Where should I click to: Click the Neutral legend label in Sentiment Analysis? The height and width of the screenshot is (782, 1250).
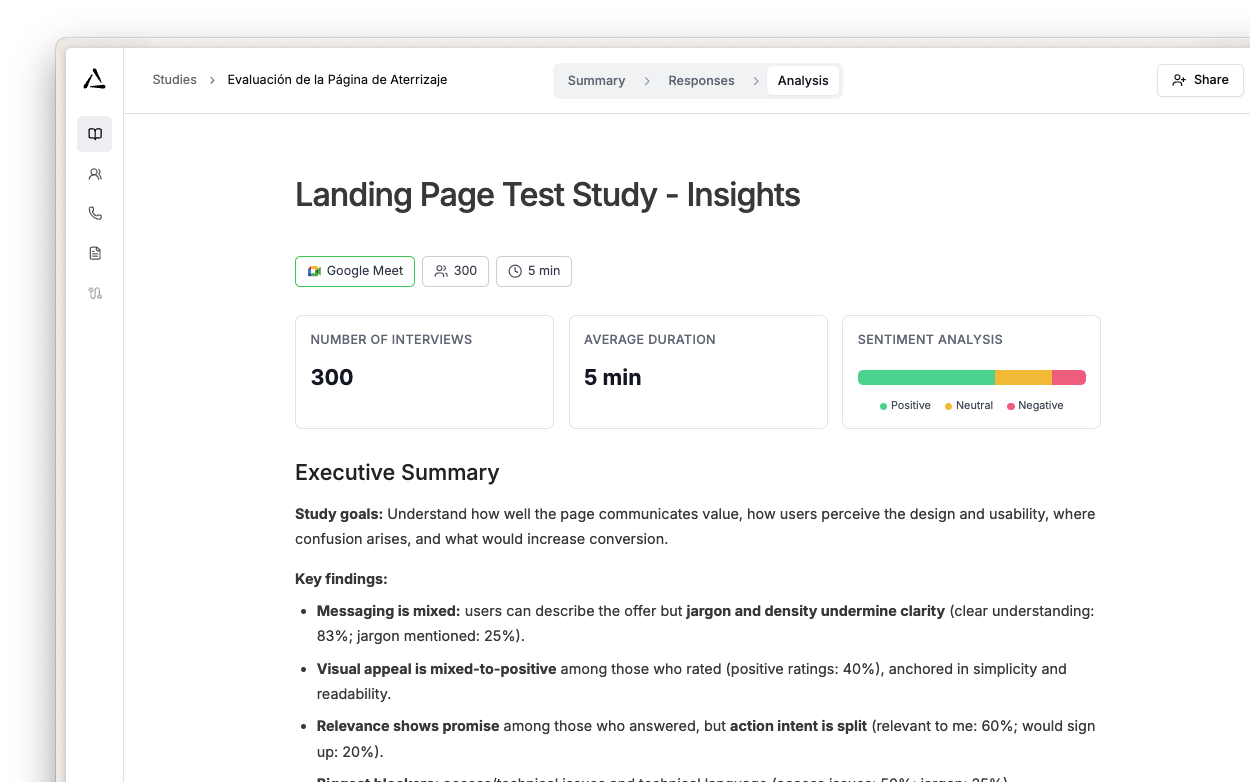pyautogui.click(x=973, y=405)
